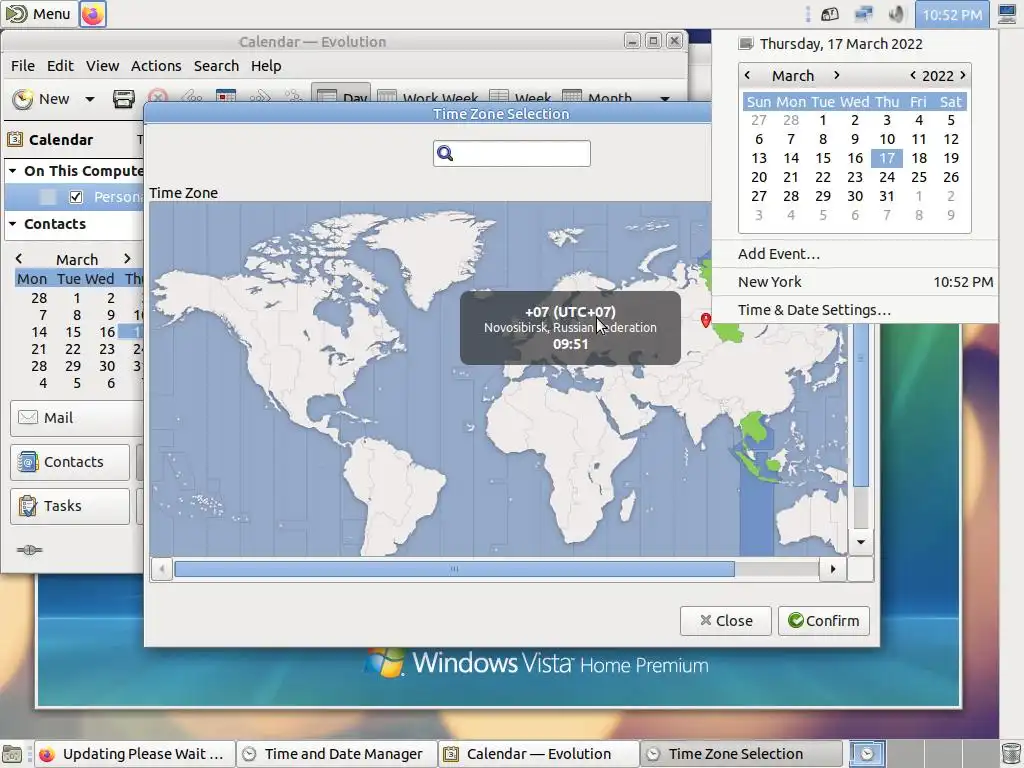This screenshot has width=1024, height=768.
Task: Click the Firefox launcher icon in the top panel
Action: (x=93, y=14)
